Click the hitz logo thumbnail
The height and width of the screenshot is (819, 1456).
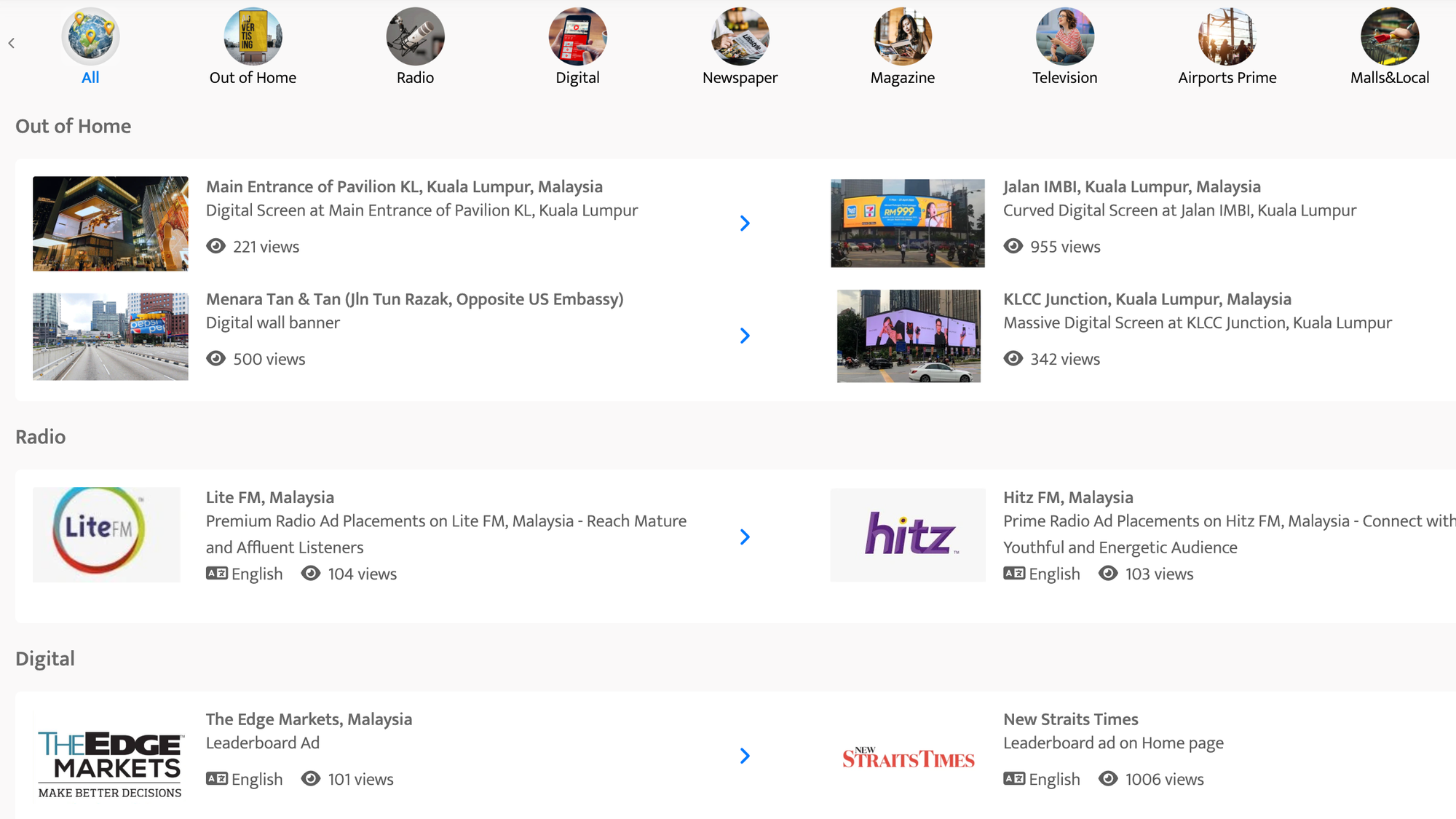(x=908, y=534)
